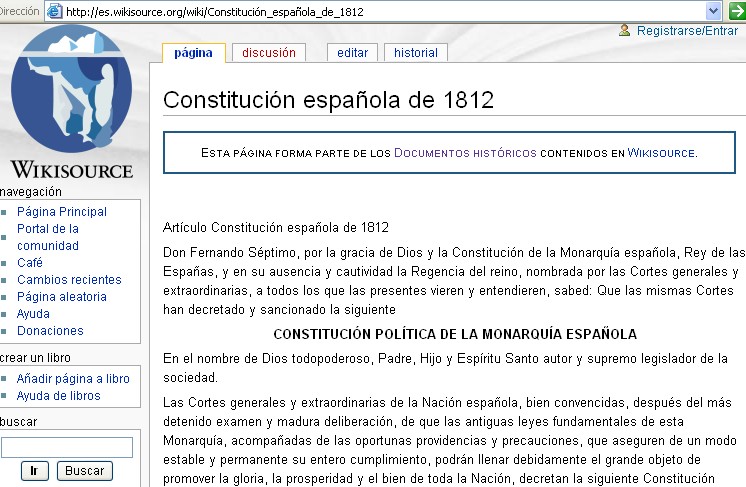
Task: Click the green Go arrow button
Action: [737, 11]
